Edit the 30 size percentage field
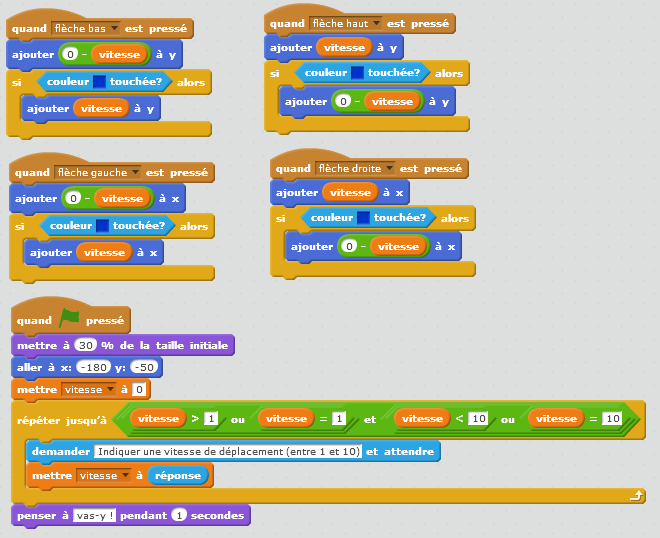Viewport: 660px width, 538px height. [86, 346]
